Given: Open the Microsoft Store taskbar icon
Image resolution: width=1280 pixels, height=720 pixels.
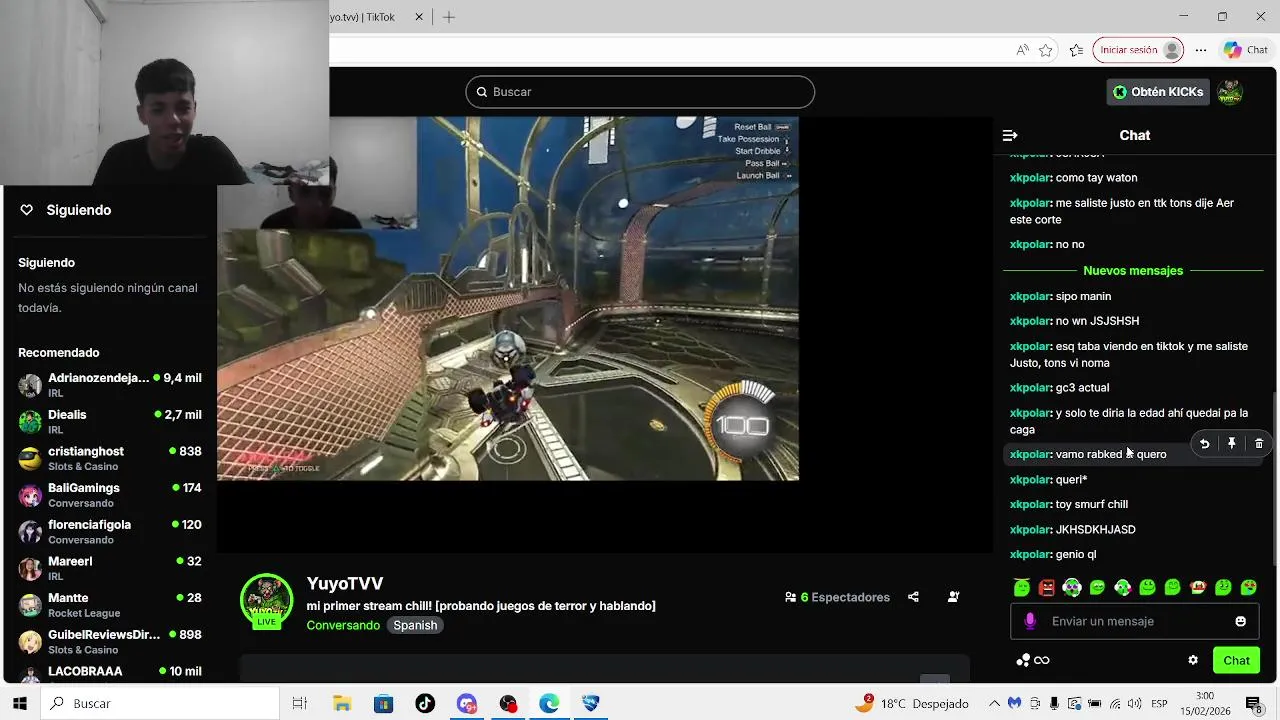Looking at the screenshot, I should click(383, 704).
